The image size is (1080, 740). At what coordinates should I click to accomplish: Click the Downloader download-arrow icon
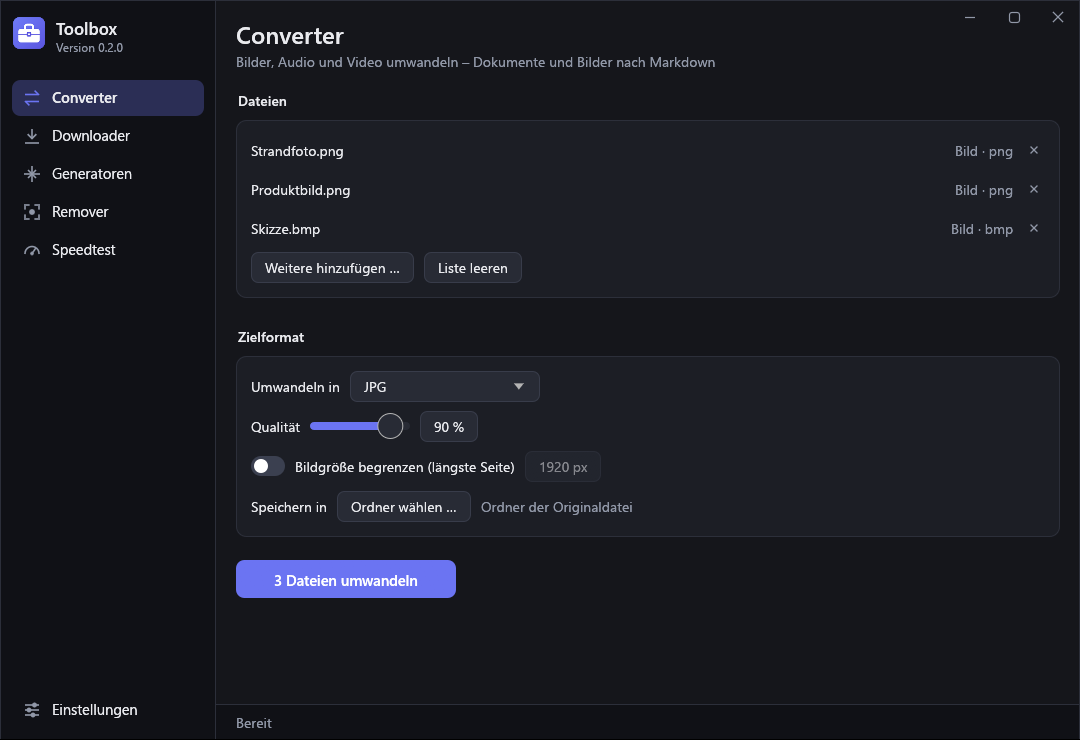point(32,136)
